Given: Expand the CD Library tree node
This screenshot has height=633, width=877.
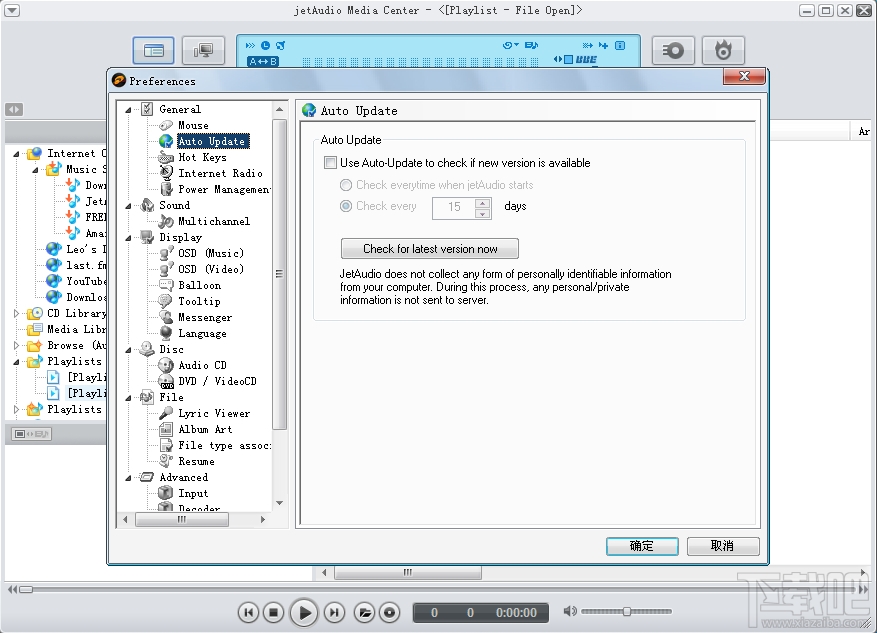Looking at the screenshot, I should 18,313.
